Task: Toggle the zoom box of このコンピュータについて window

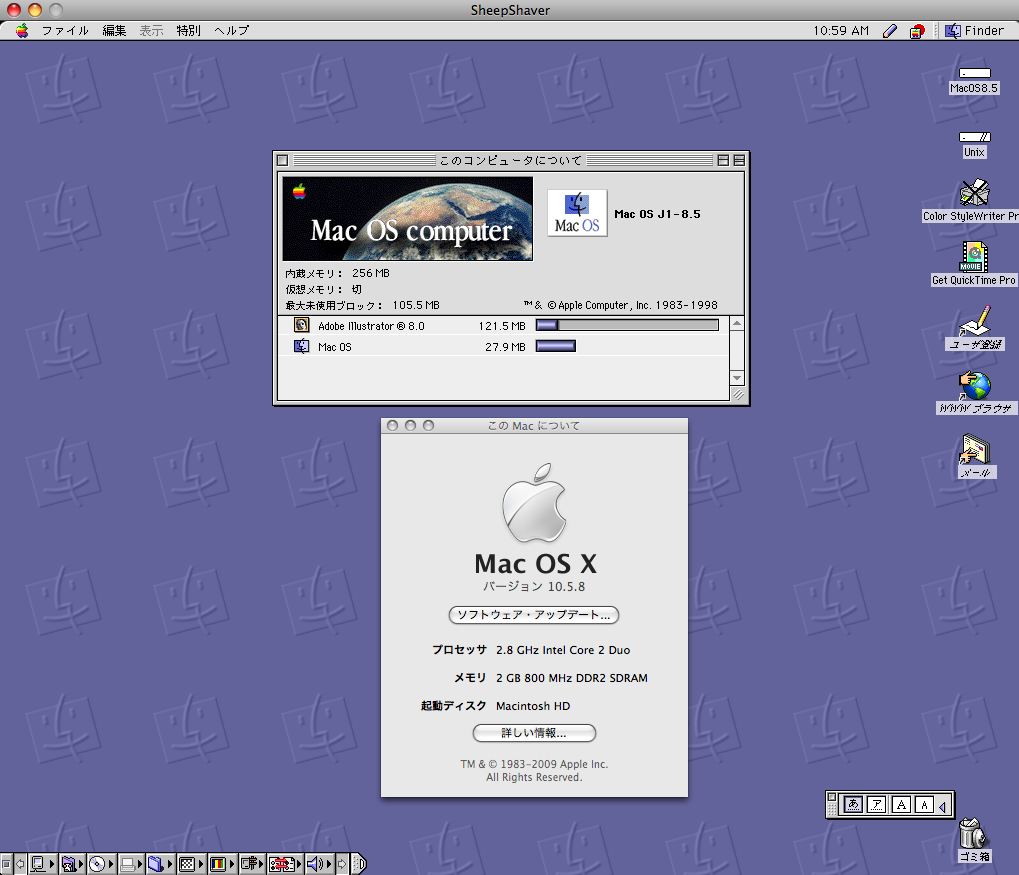Action: (x=723, y=160)
